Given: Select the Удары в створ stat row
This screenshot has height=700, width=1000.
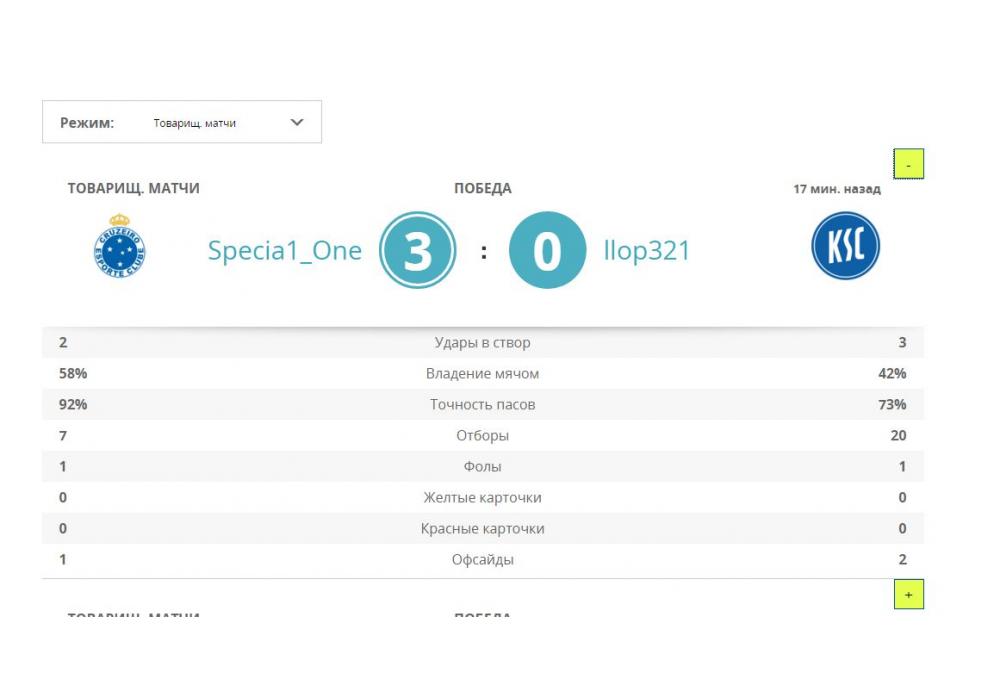Looking at the screenshot, I should pos(483,342).
